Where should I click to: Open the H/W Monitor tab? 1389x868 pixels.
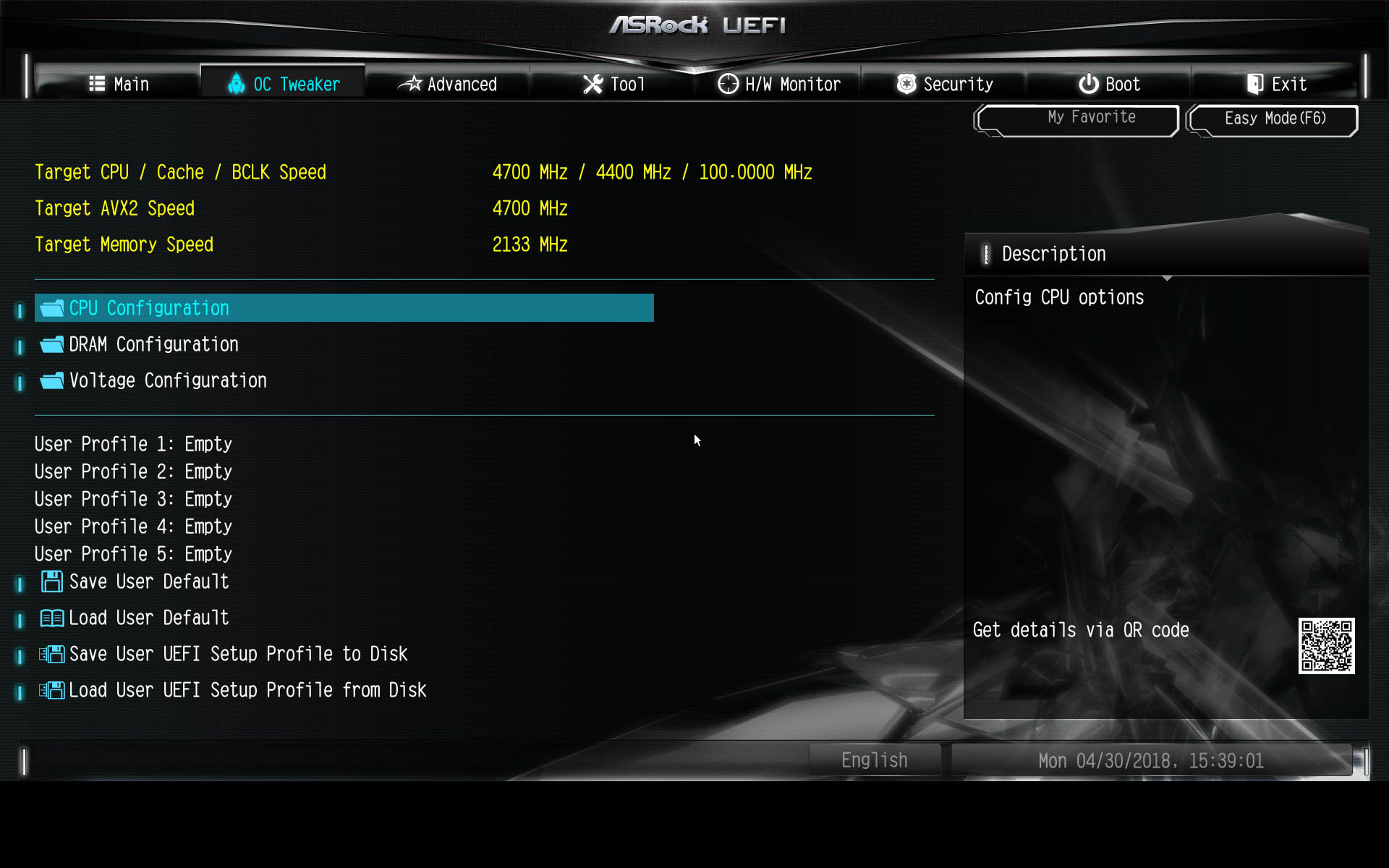point(778,84)
